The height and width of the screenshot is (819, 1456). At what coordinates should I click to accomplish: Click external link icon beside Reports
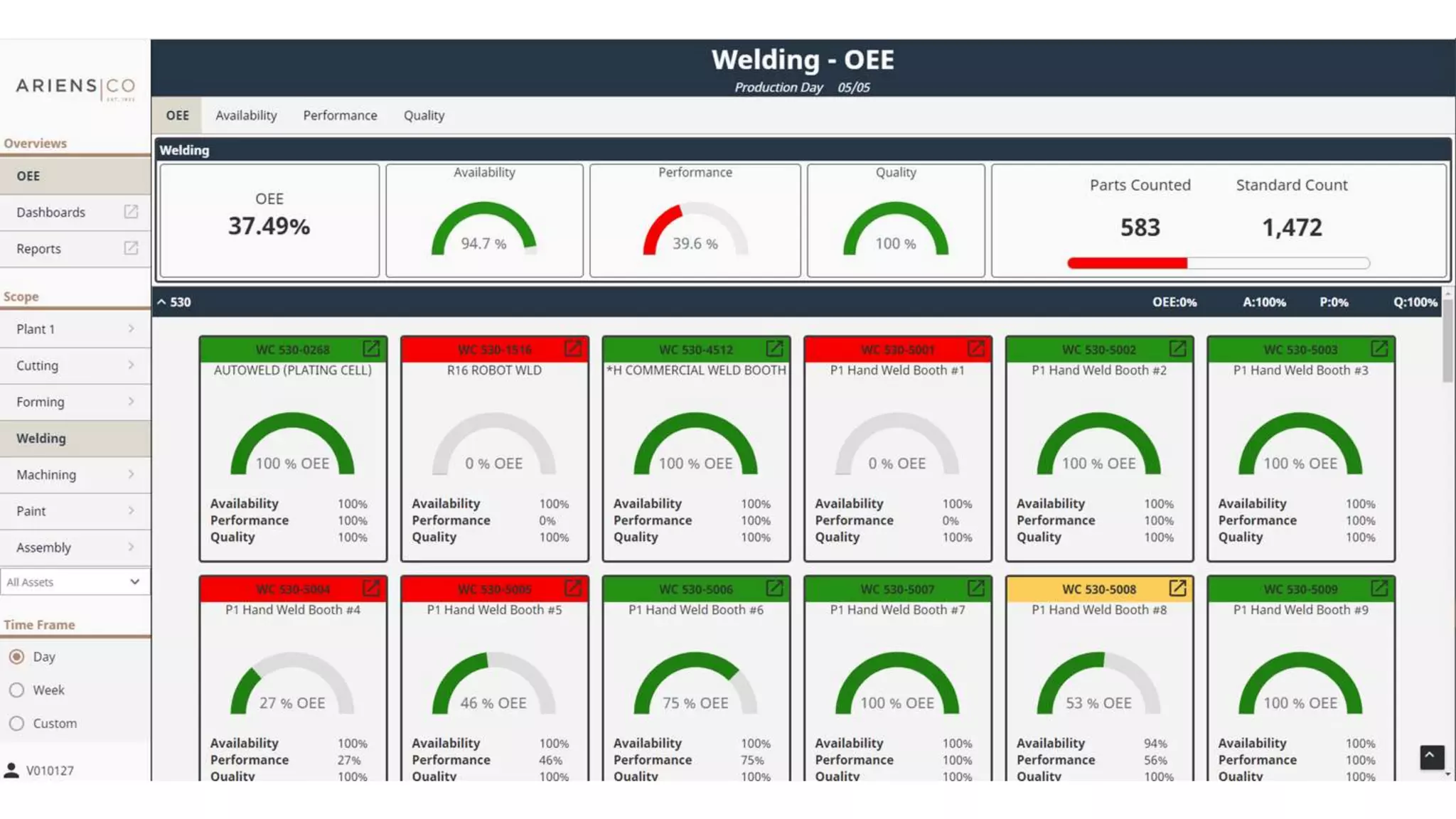click(131, 248)
